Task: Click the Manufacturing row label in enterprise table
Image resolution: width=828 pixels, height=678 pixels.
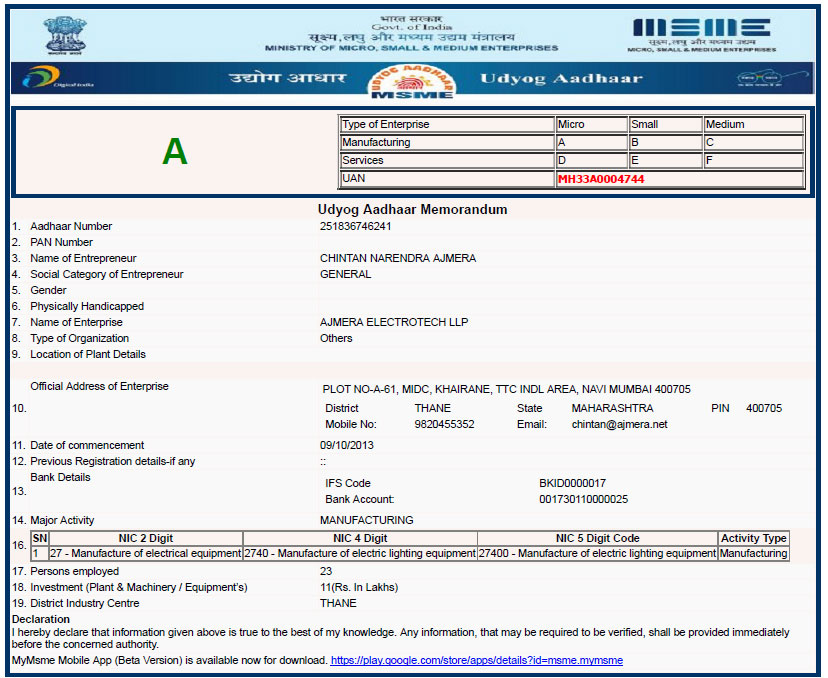Action: tap(447, 142)
